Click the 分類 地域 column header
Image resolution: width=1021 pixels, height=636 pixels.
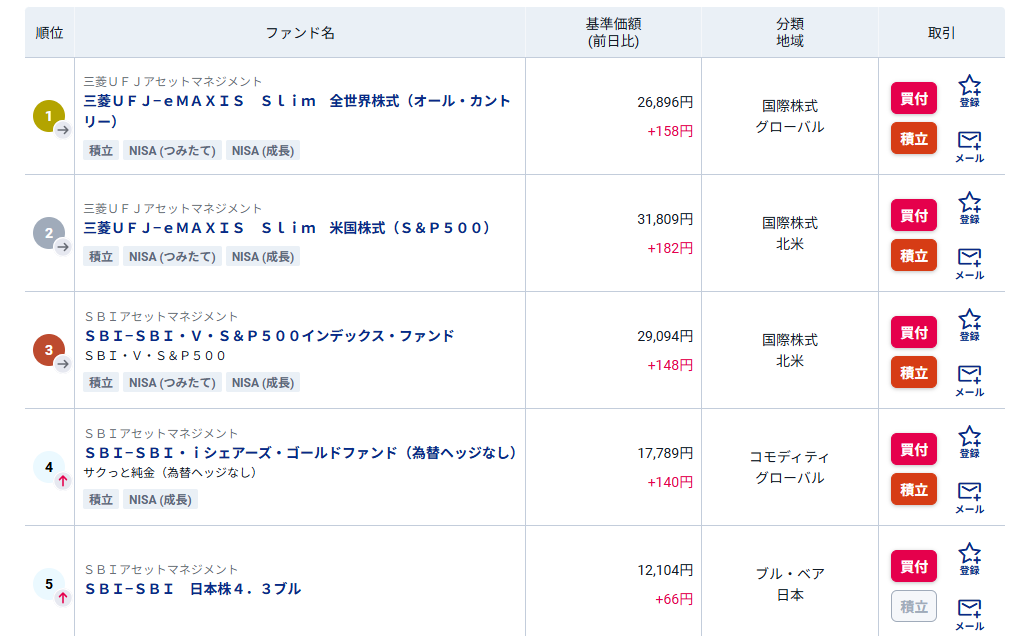click(790, 33)
